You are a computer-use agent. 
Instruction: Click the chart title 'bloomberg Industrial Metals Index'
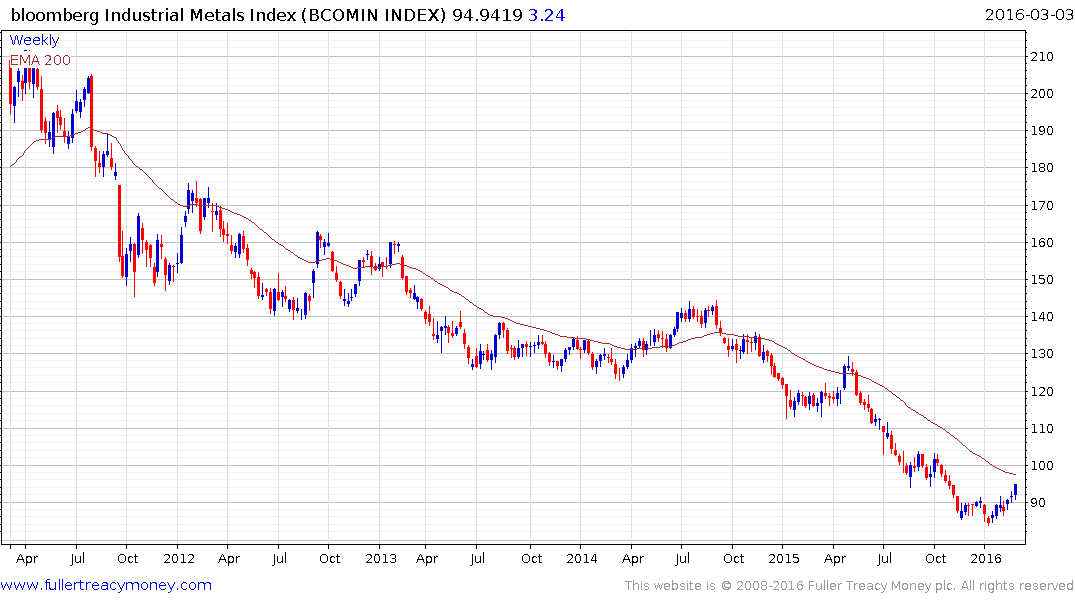tap(154, 14)
